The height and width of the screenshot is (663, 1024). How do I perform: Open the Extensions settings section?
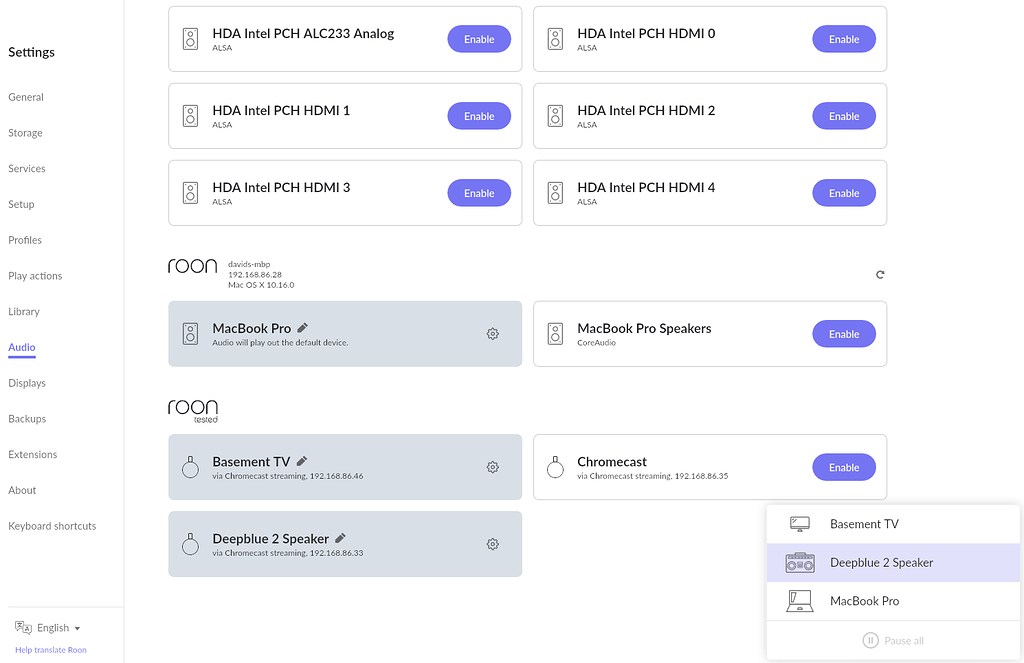(x=32, y=454)
